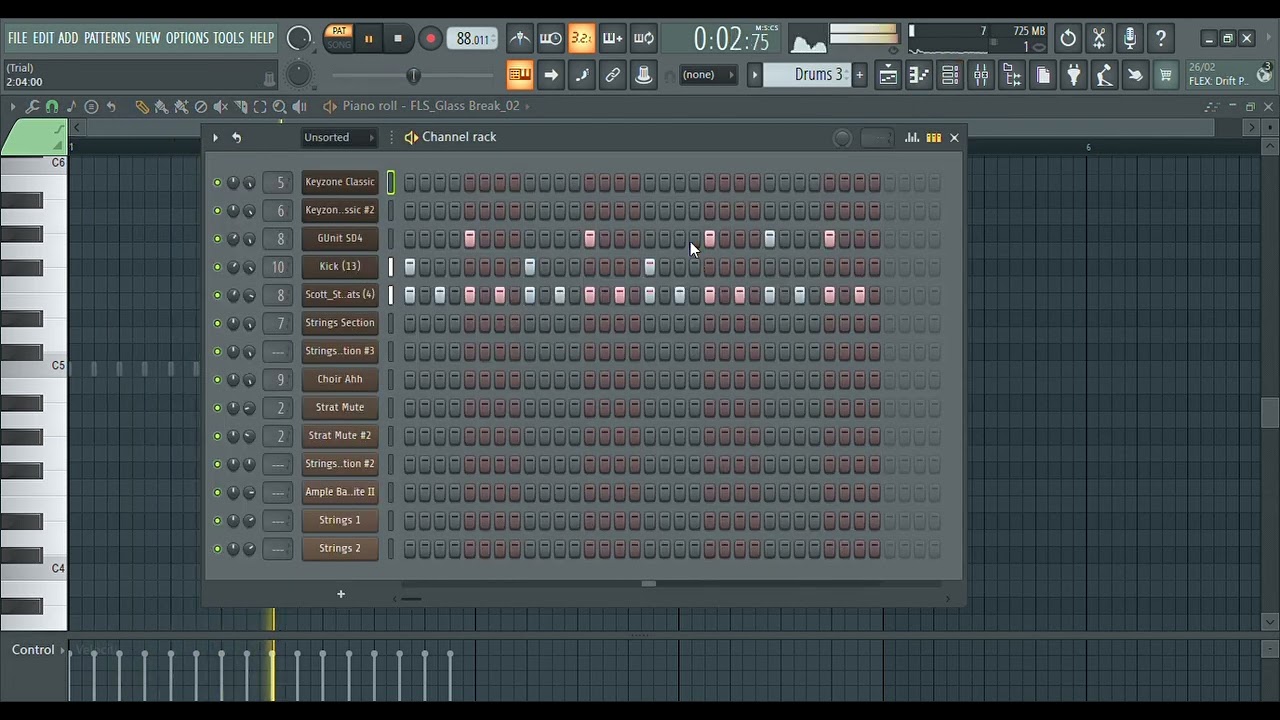1280x720 pixels.
Task: Select the zoom tool in piano roll toolbar
Action: [280, 106]
